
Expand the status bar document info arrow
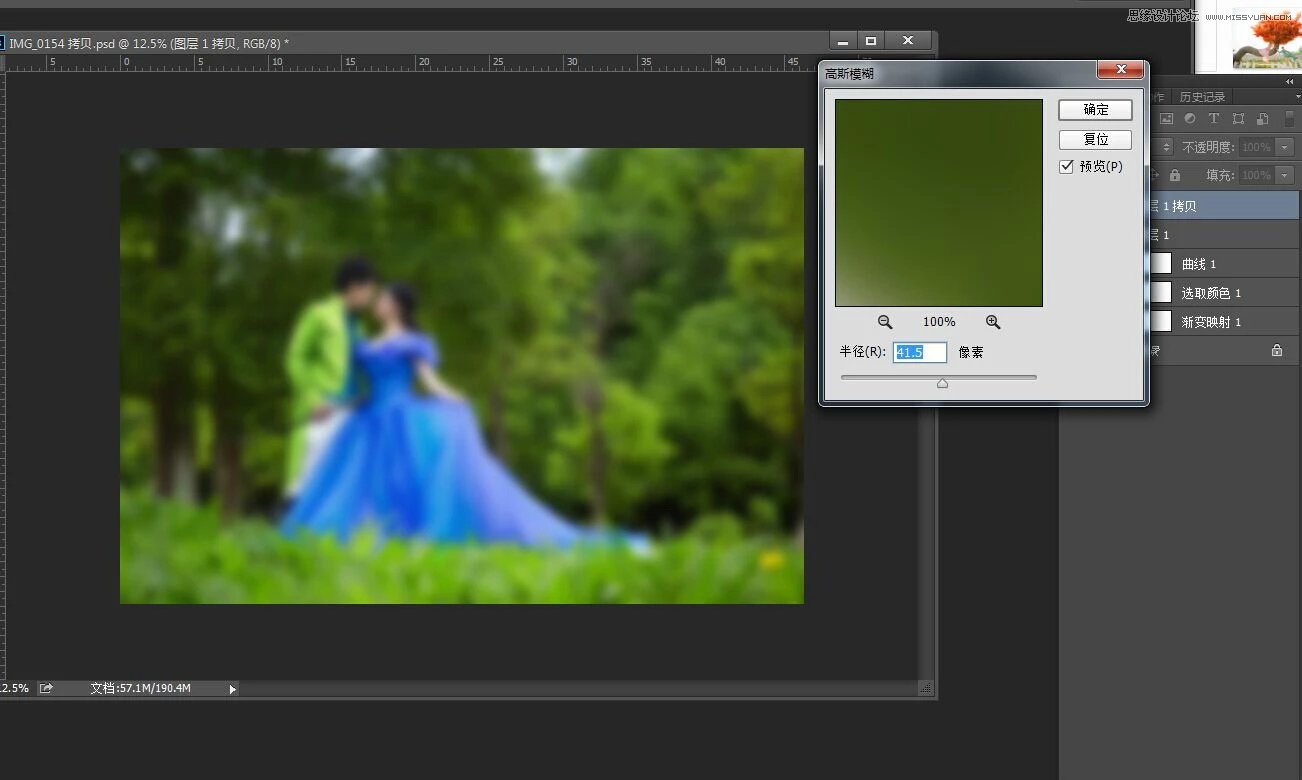(232, 689)
